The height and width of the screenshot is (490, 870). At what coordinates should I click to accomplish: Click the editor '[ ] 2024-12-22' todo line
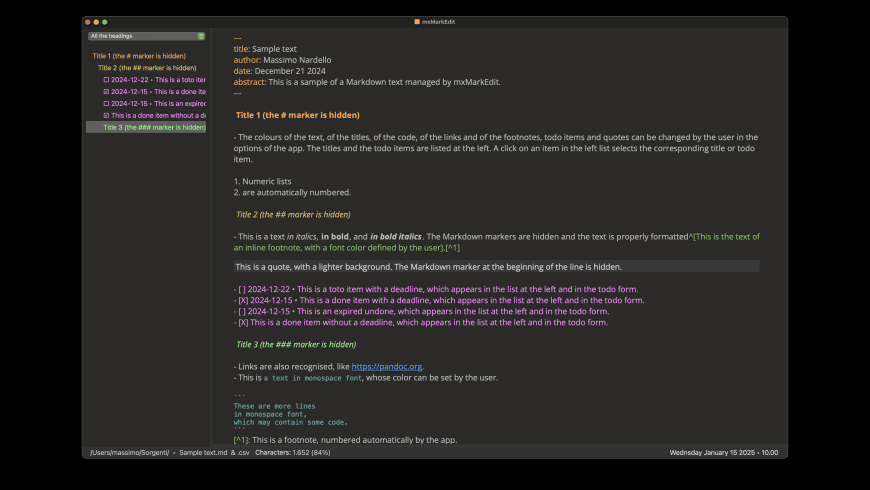436,289
